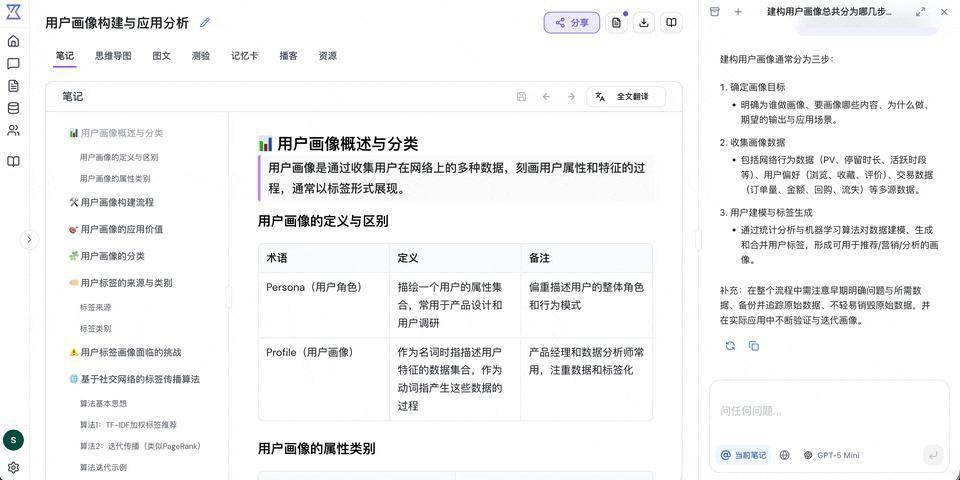The width and height of the screenshot is (960, 480).
Task: Open the documents icon in left sidebar
Action: [13, 86]
